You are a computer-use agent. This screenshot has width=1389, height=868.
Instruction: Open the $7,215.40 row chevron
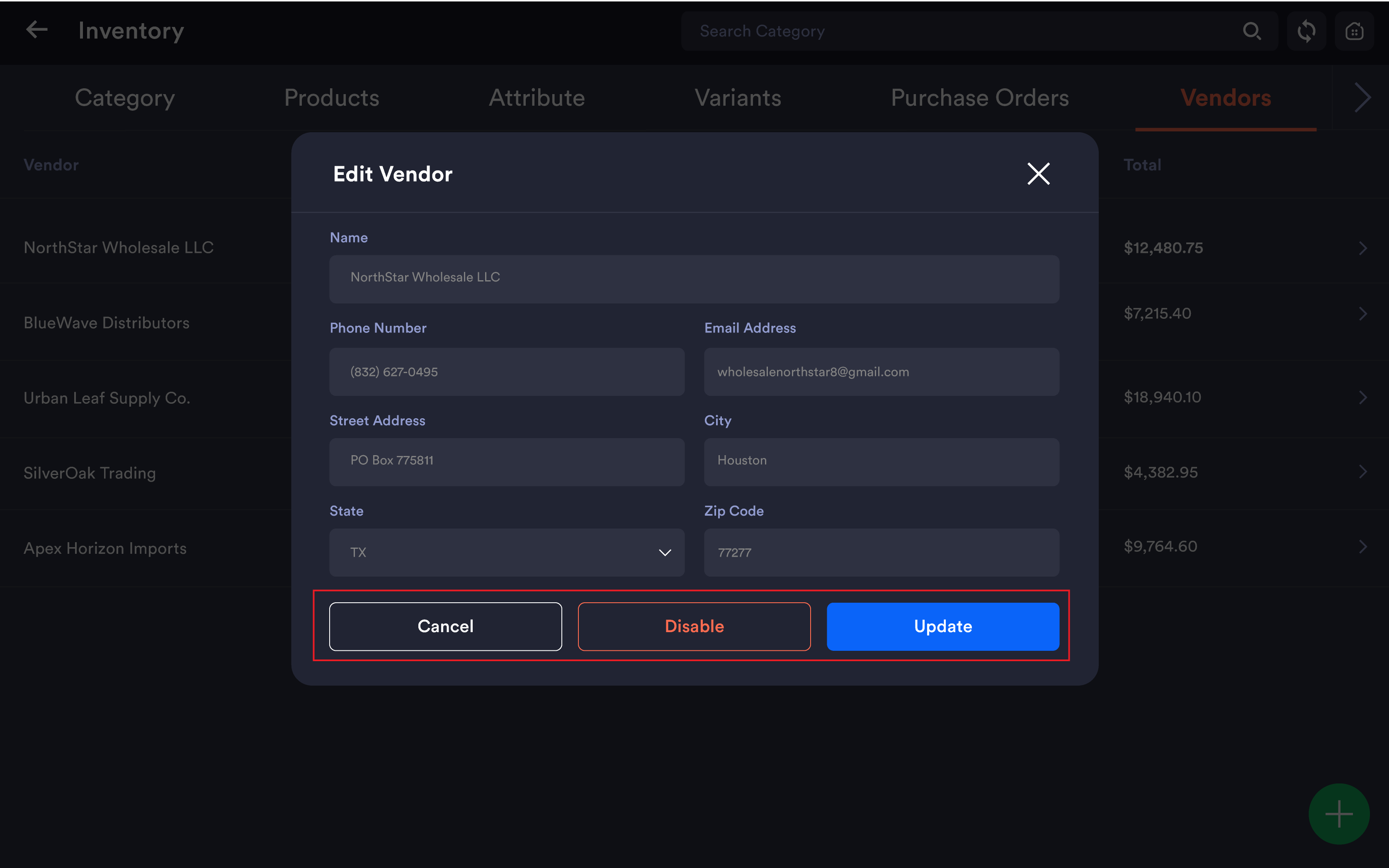(1362, 313)
